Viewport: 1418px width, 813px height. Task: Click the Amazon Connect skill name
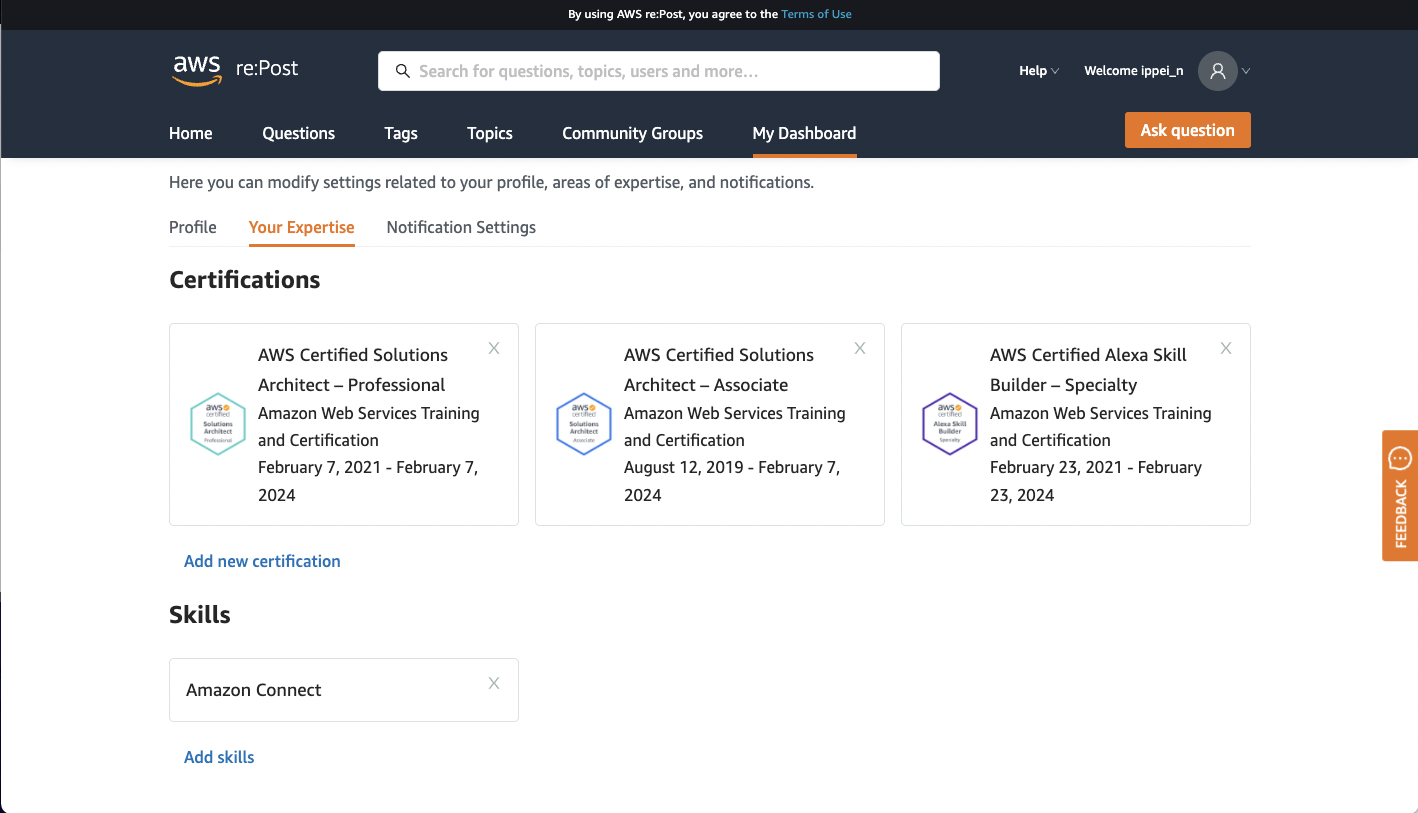(x=254, y=690)
